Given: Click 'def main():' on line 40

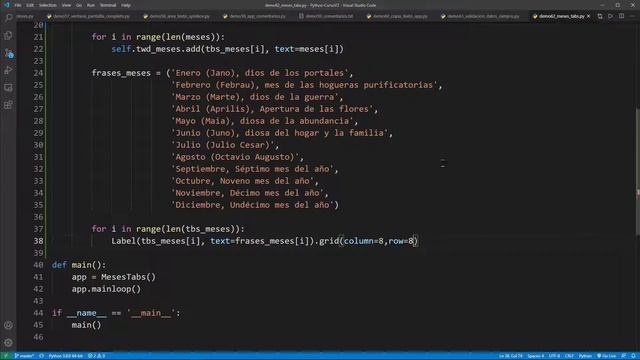Looking at the screenshot, I should coord(79,265).
